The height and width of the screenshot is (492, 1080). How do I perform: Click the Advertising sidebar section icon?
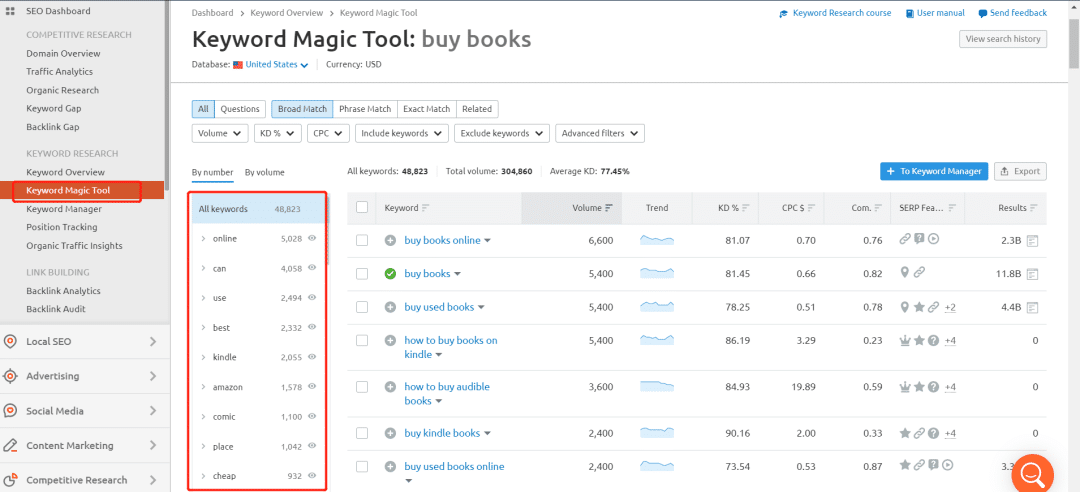tap(10, 376)
